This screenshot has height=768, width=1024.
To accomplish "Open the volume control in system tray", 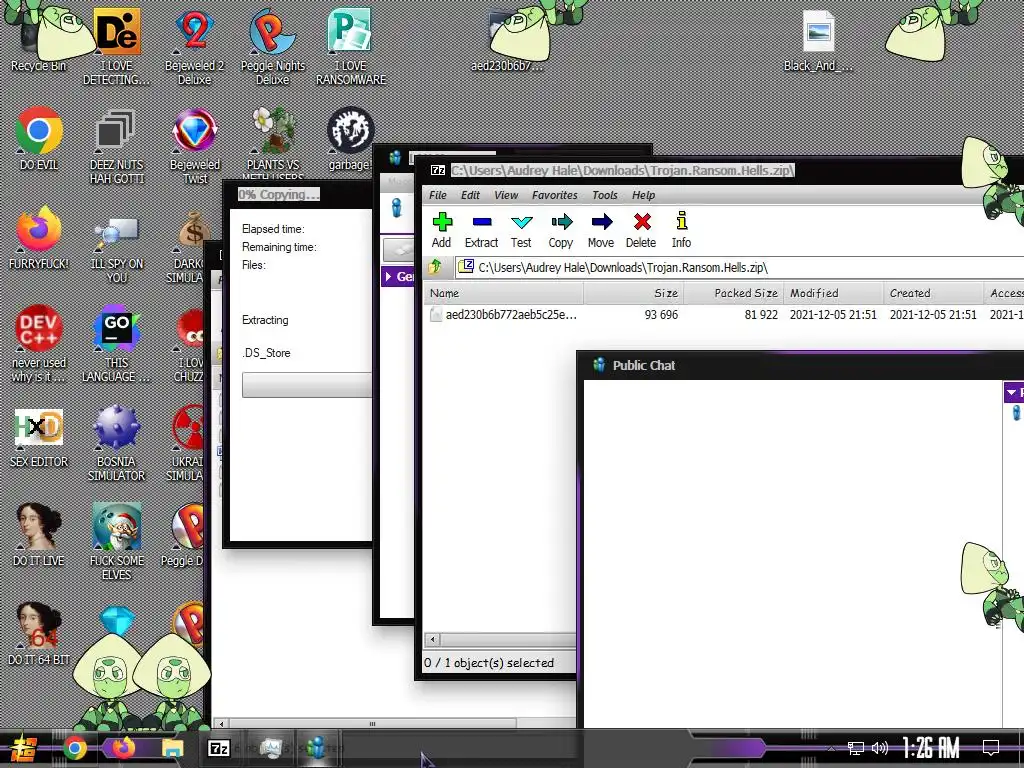I will click(x=880, y=748).
